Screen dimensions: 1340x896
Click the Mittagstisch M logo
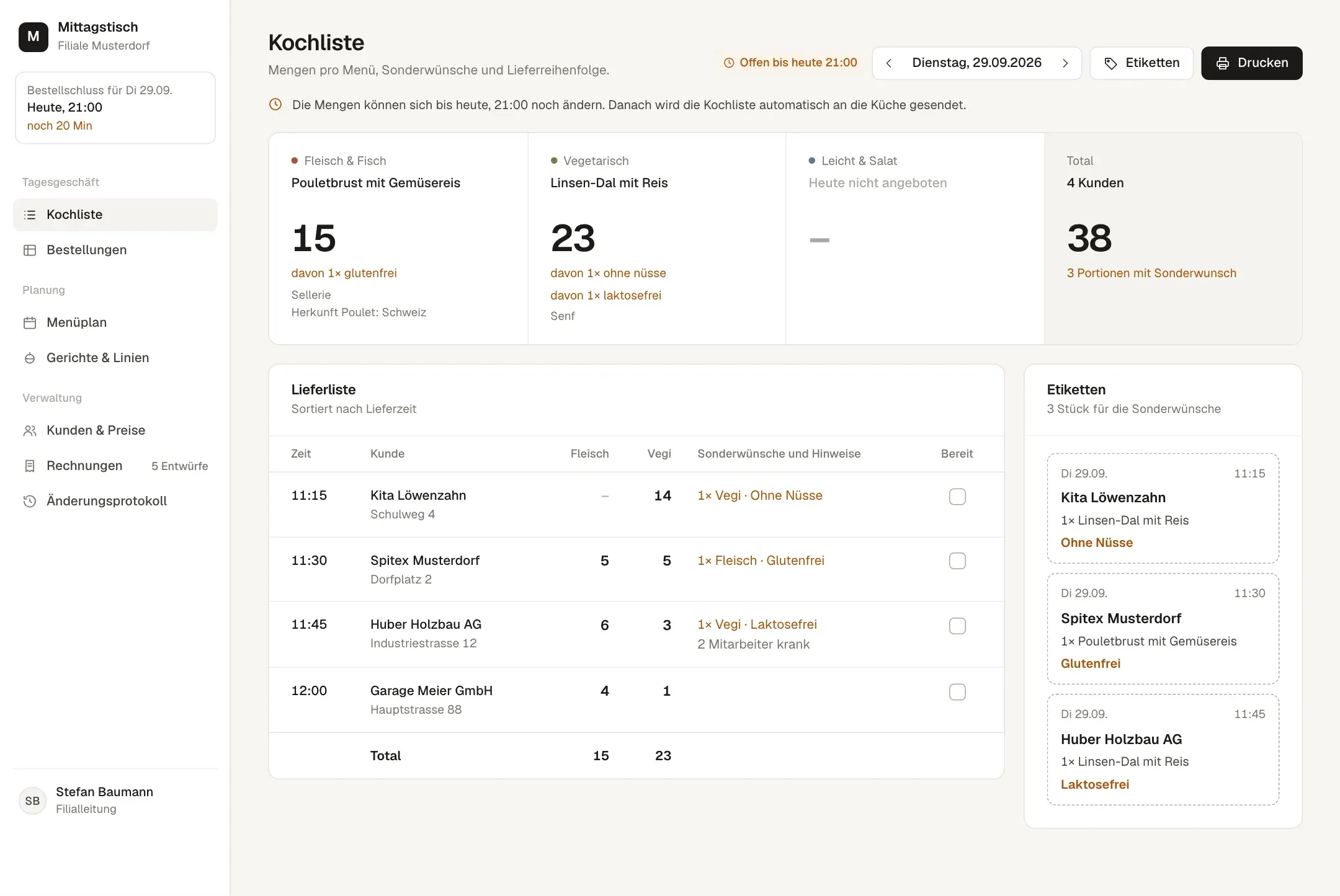33,37
